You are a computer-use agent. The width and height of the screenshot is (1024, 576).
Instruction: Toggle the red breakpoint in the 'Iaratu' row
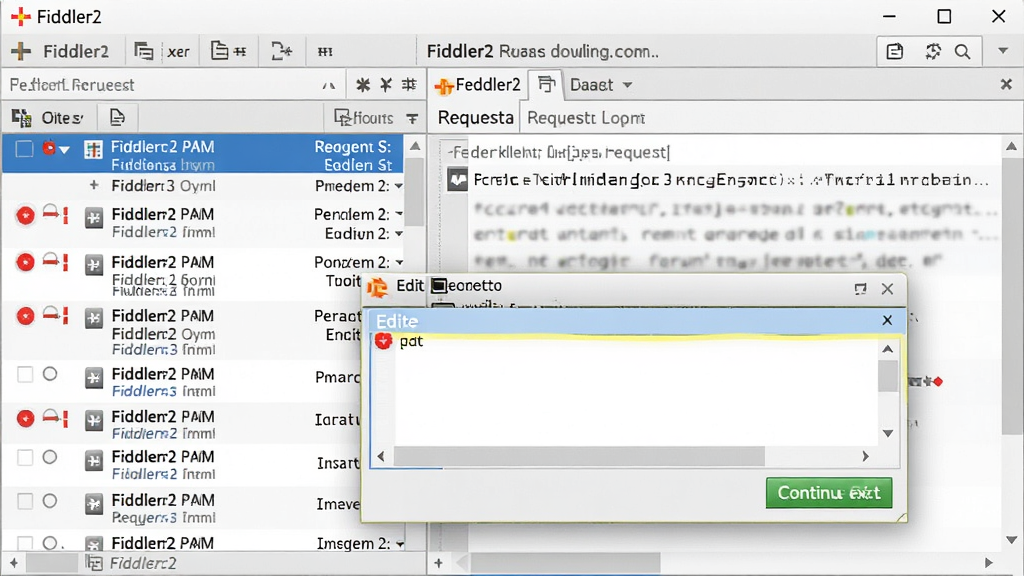[25, 419]
